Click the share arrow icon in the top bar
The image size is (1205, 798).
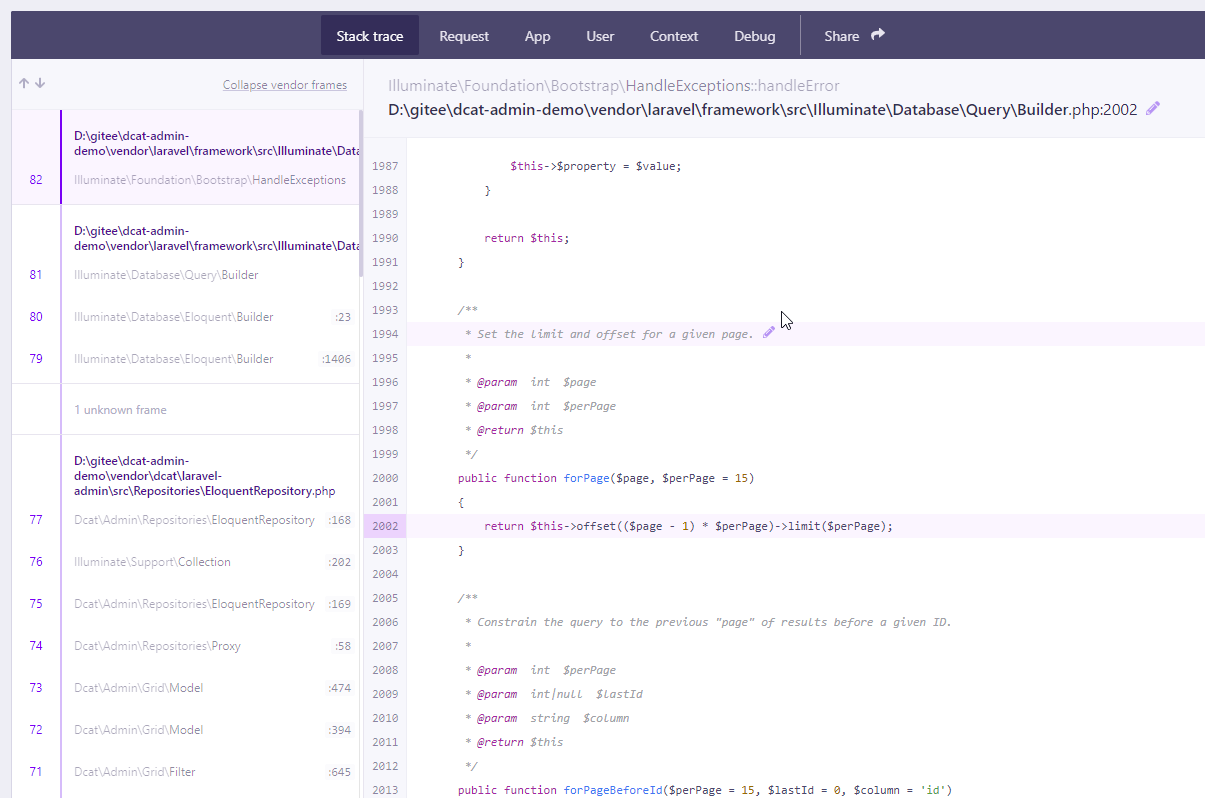879,35
